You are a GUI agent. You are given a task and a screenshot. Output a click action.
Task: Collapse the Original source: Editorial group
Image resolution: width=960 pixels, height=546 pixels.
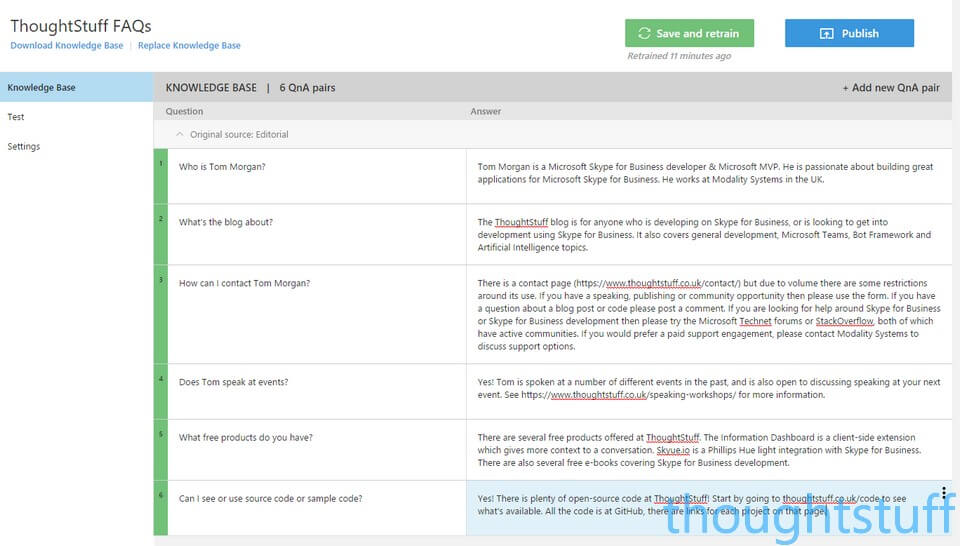179,134
